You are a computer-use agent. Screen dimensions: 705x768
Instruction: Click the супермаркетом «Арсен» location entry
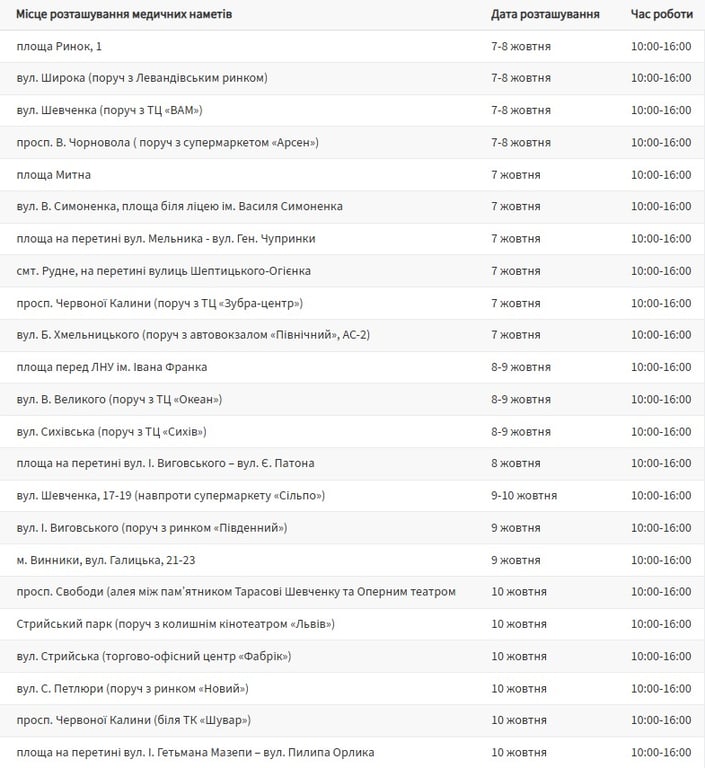[167, 143]
